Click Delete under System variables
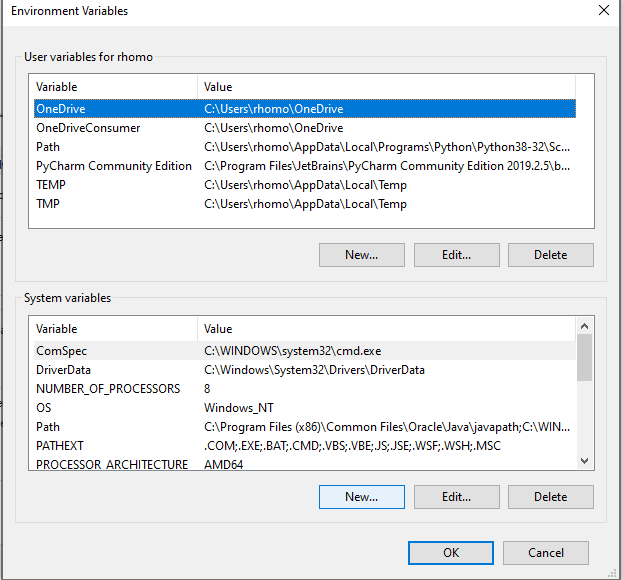This screenshot has width=623, height=580. coord(551,497)
